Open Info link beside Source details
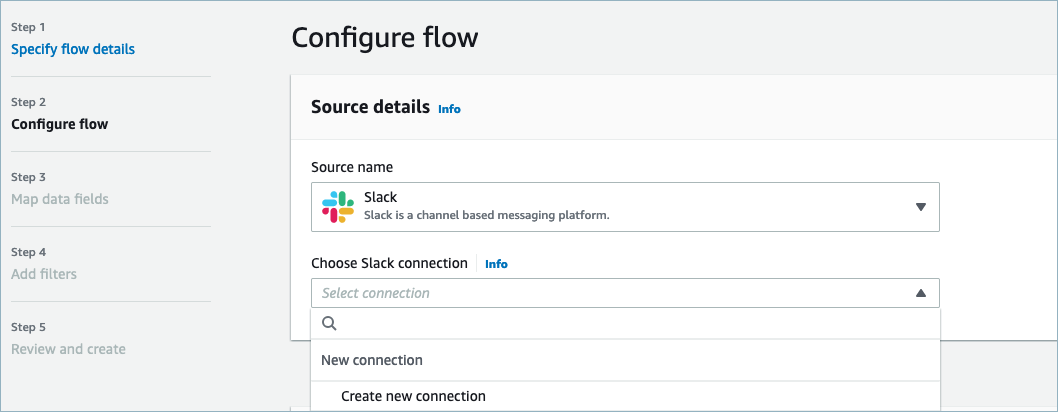1058x412 pixels. click(x=449, y=108)
